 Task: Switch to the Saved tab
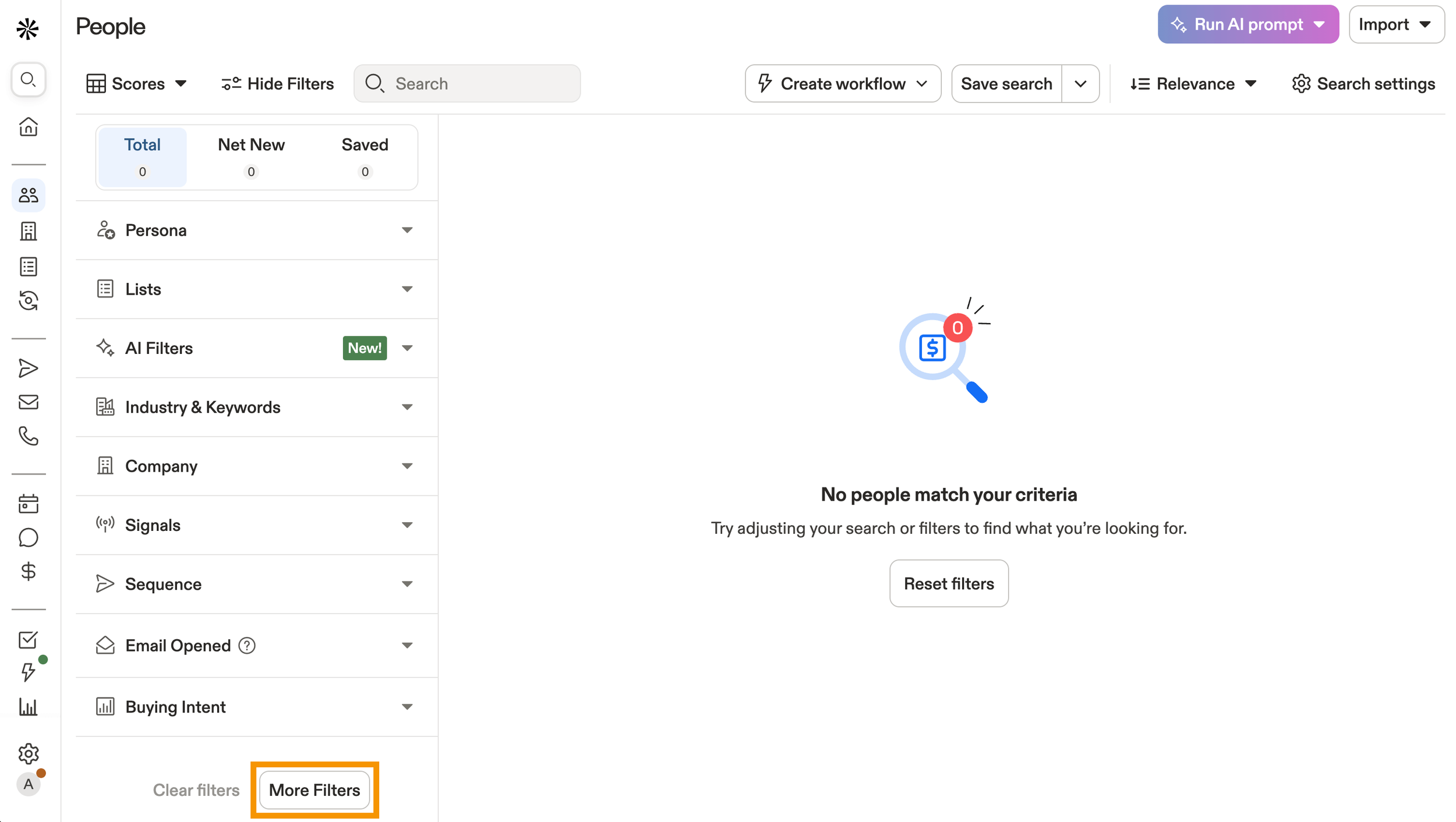tap(365, 157)
